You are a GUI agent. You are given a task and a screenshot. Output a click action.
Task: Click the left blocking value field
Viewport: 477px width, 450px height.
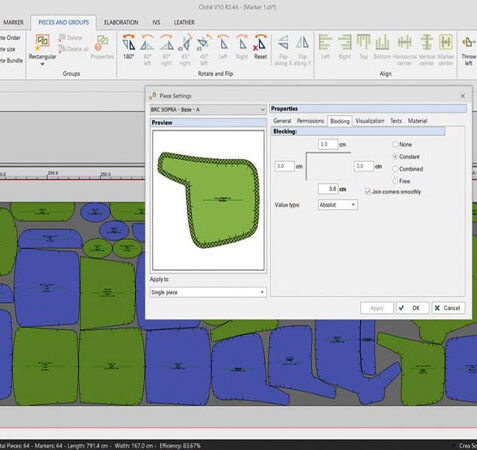coord(285,166)
